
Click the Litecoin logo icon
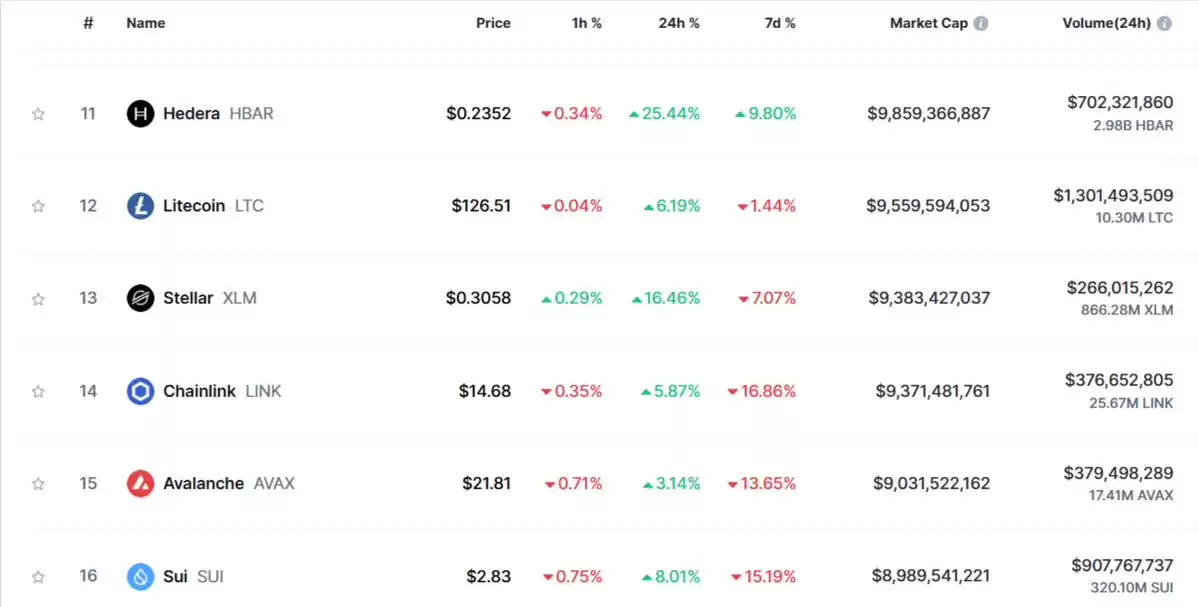[140, 206]
